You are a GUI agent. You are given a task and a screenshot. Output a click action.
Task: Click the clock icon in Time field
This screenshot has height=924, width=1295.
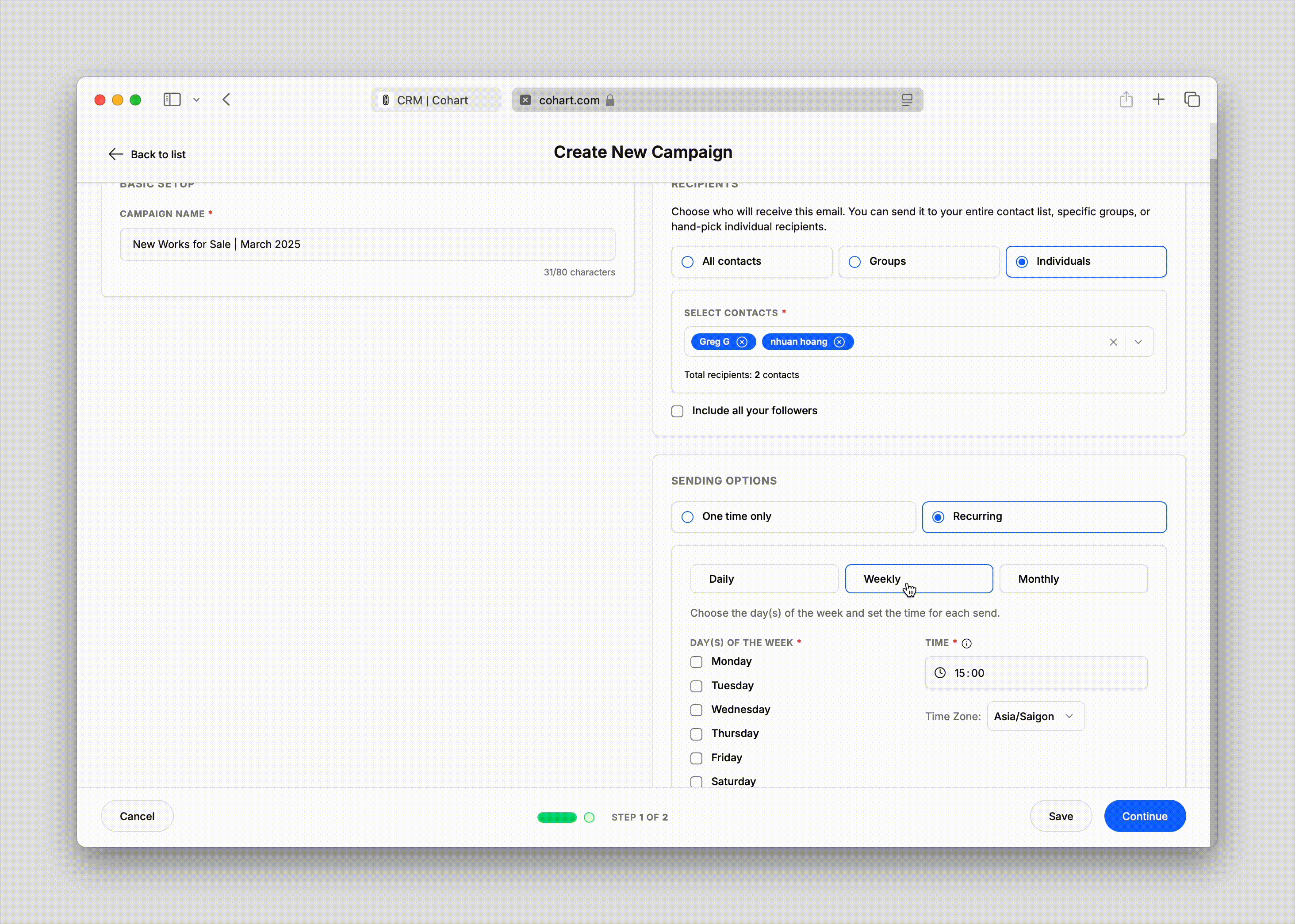point(940,672)
